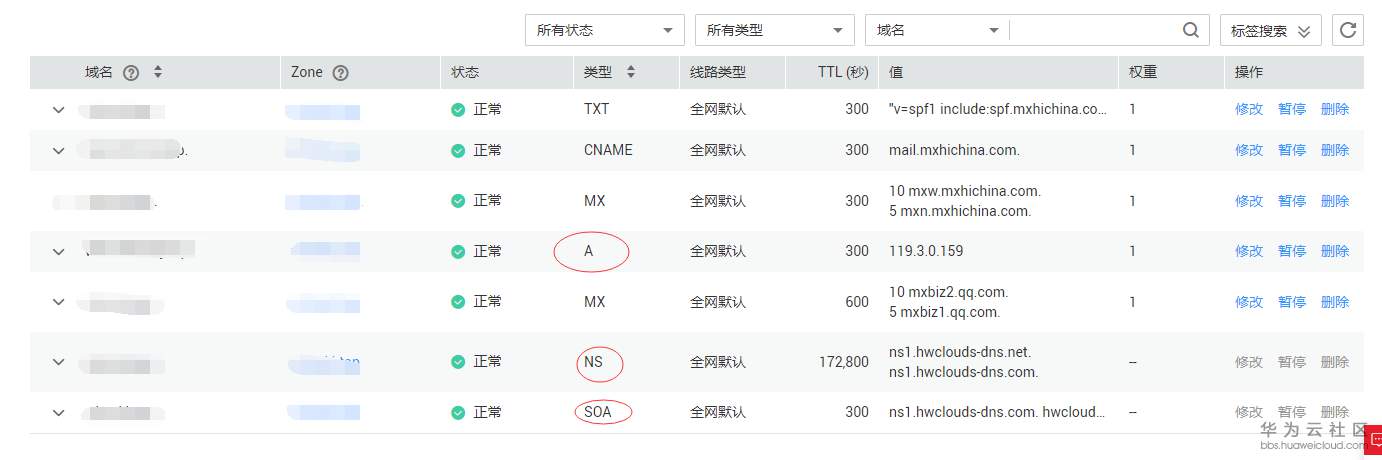
Task: Click help icon beside 域名 header
Action: [x=130, y=73]
